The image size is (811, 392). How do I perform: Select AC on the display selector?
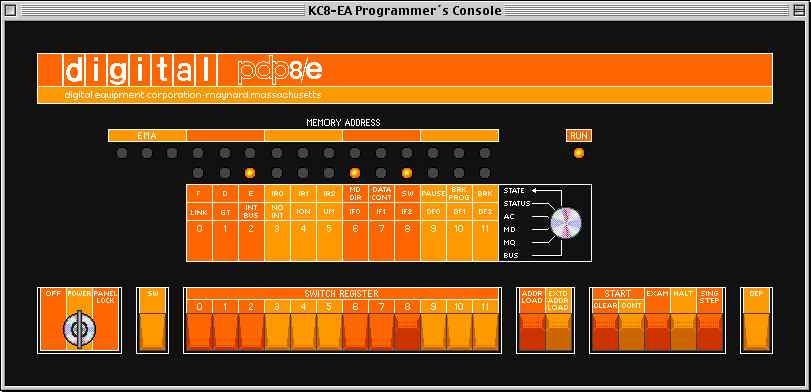509,216
